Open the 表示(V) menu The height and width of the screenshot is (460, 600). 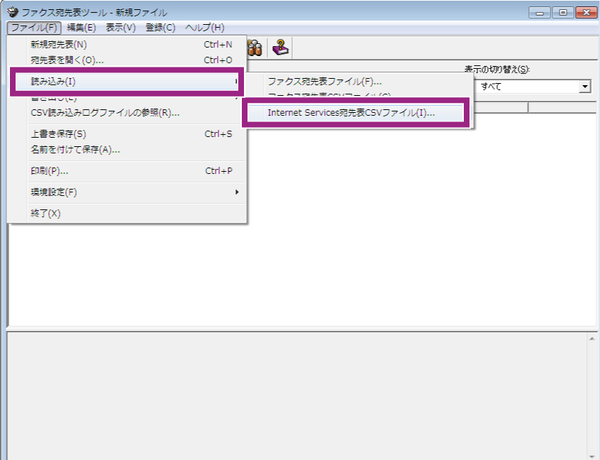coord(121,27)
